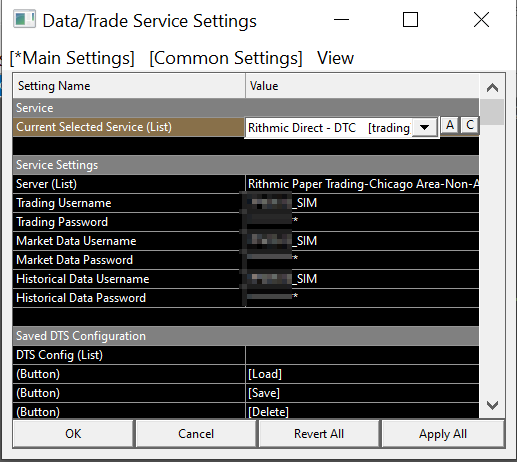The width and height of the screenshot is (517, 462).
Task: Open the View menu
Action: [x=335, y=58]
